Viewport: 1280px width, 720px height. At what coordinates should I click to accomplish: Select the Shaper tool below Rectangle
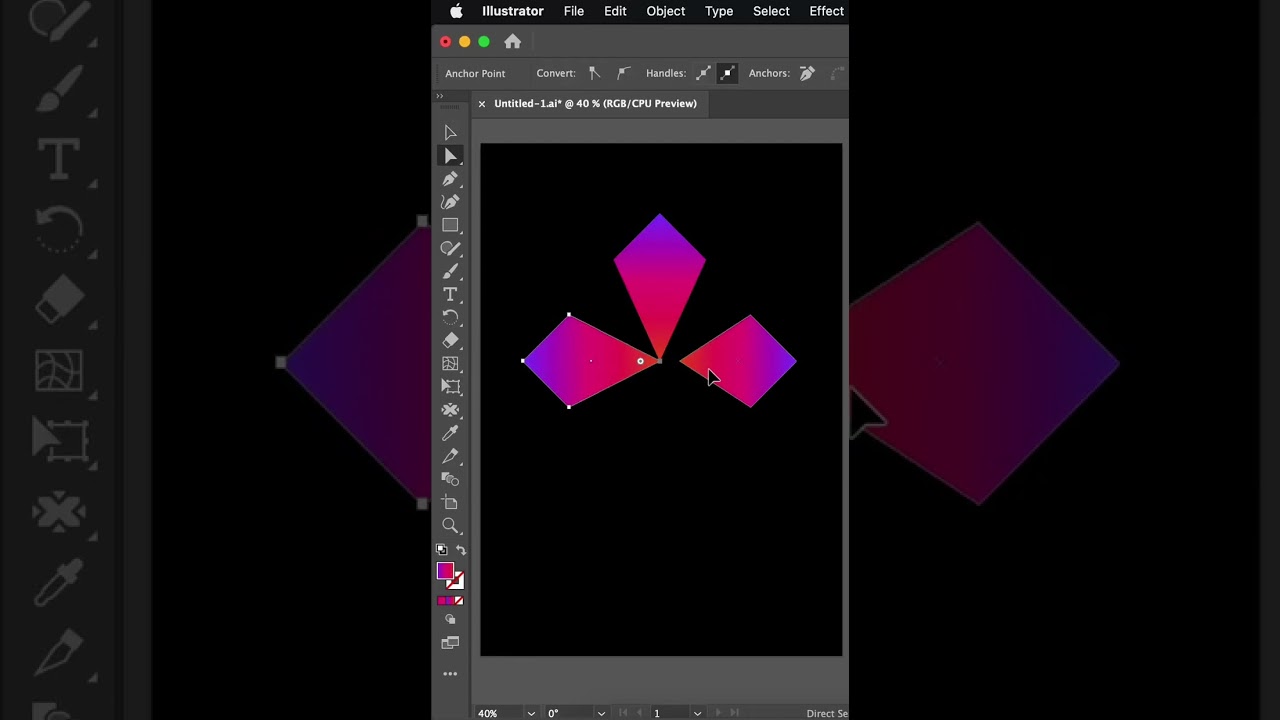(x=450, y=248)
